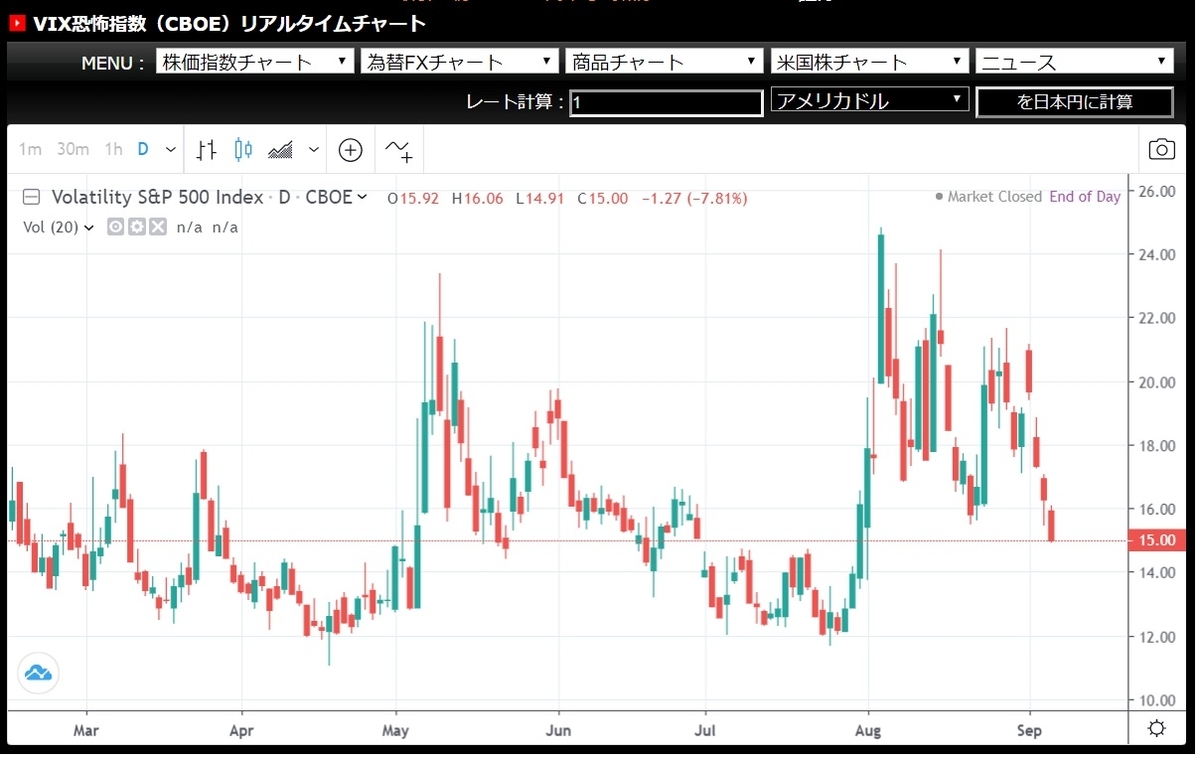Select the D daily timeframe
This screenshot has width=1200, height=759.
click(x=143, y=150)
